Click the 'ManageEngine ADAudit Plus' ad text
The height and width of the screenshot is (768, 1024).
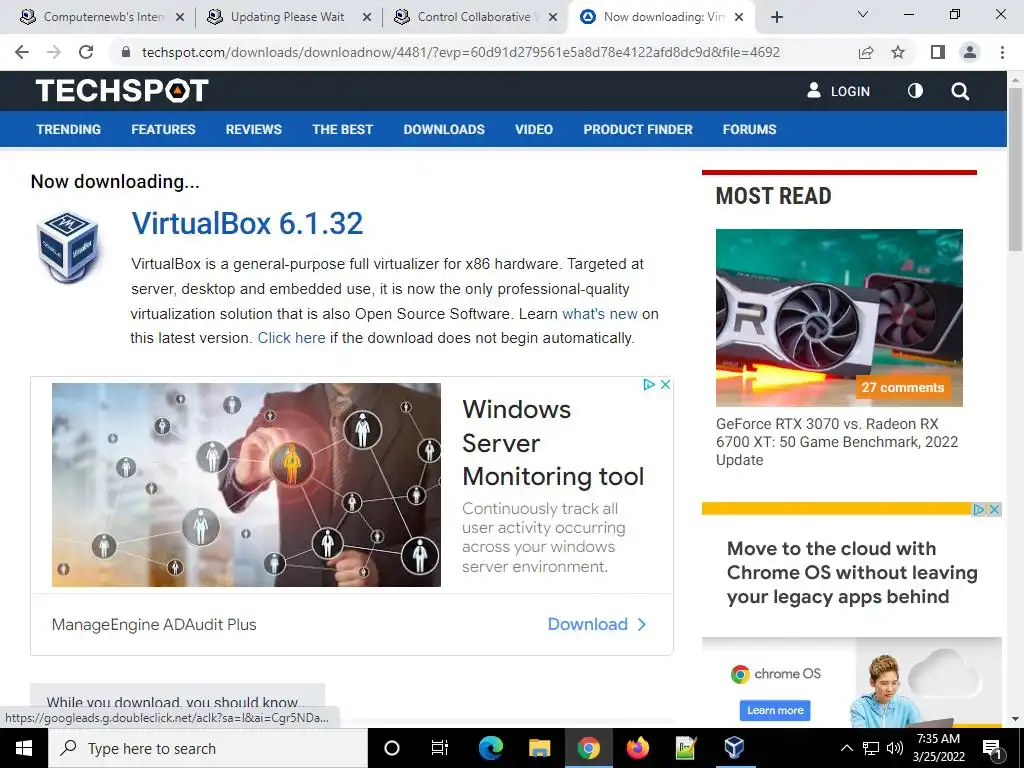coord(154,624)
